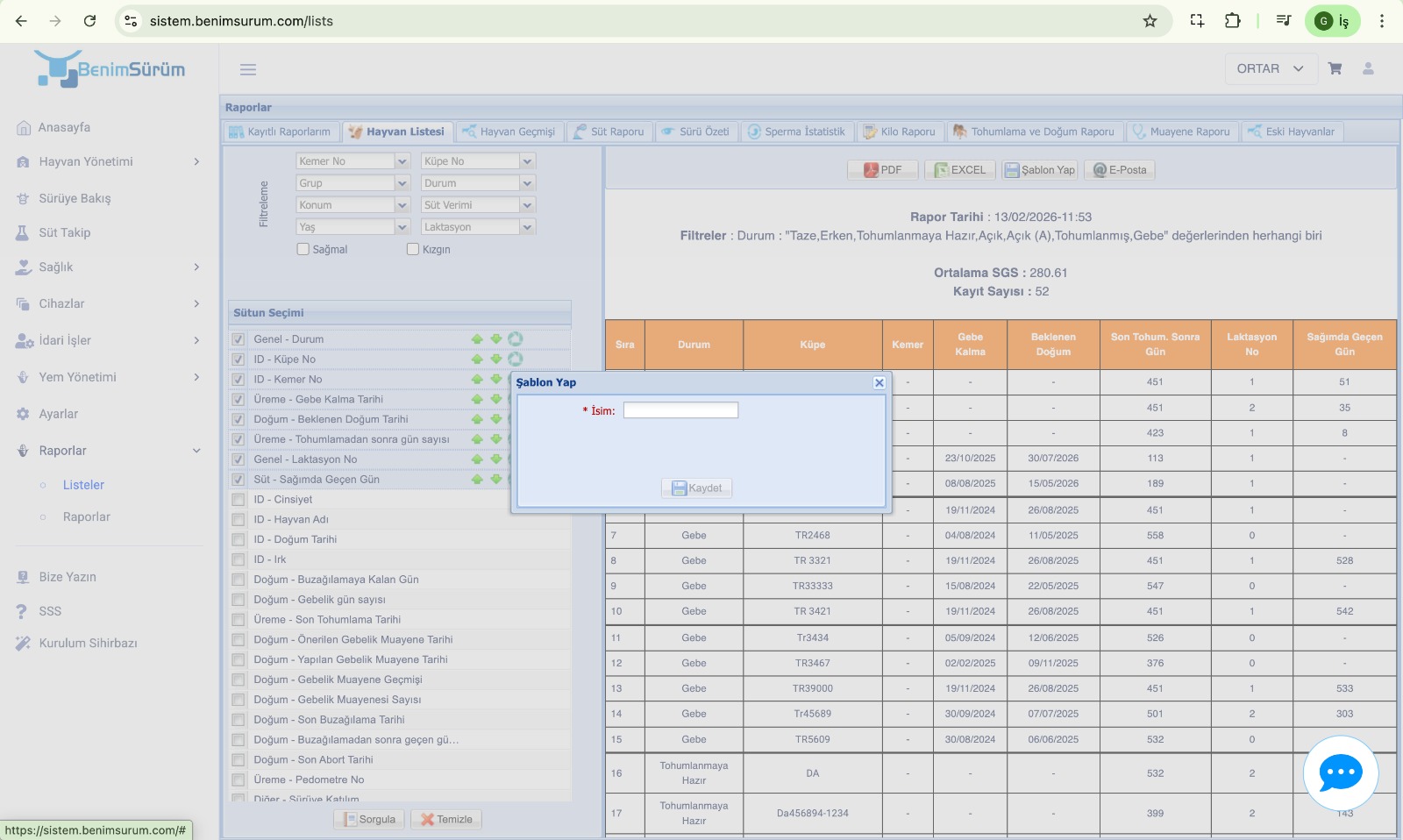Uncheck the Genel - Laktasyon No column

(x=238, y=459)
